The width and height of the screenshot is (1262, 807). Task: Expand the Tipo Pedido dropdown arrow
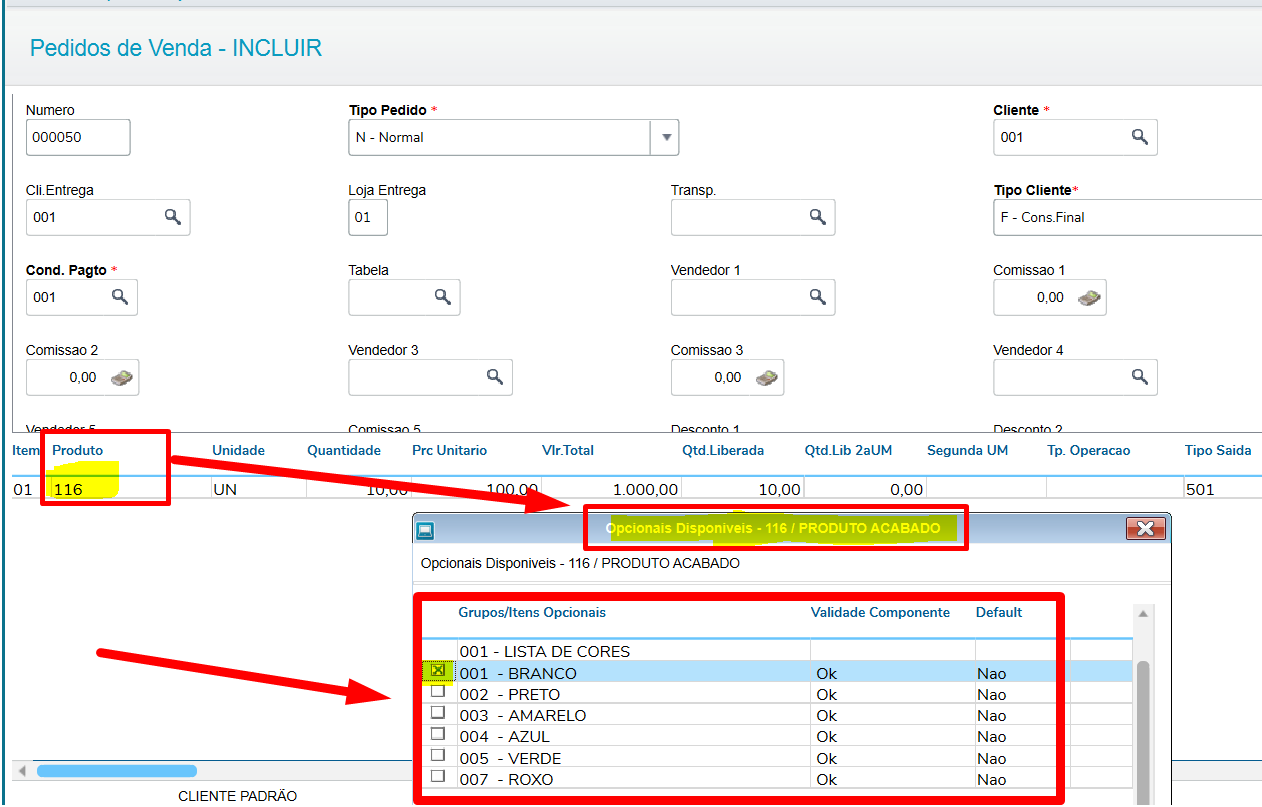[x=665, y=137]
